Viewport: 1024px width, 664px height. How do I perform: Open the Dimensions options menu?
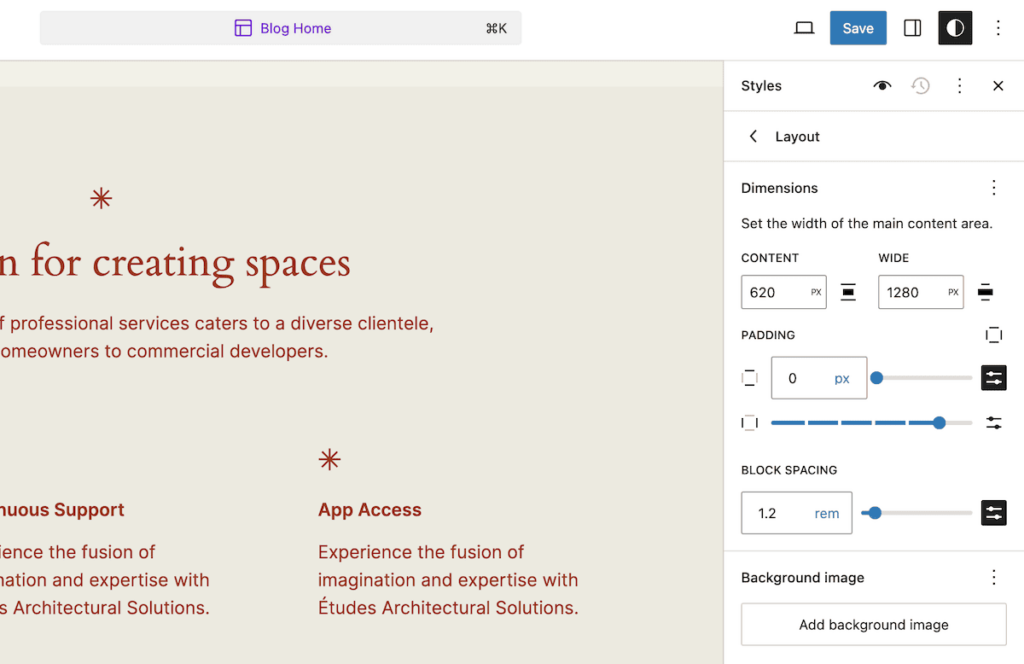point(994,188)
